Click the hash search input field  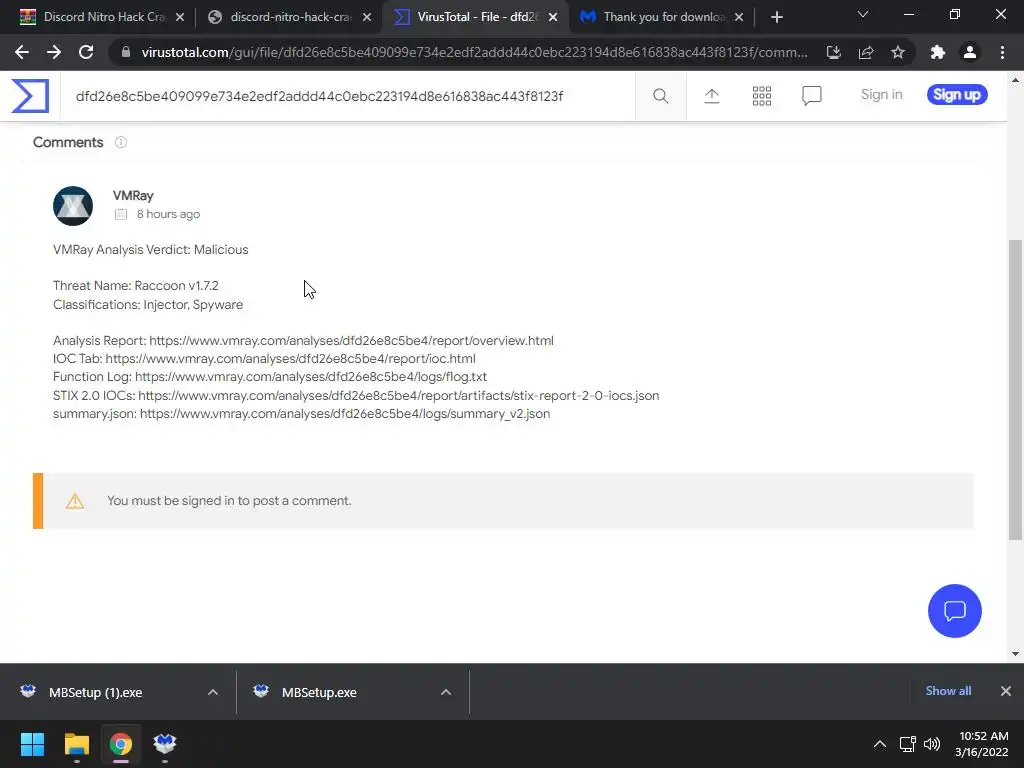point(346,96)
